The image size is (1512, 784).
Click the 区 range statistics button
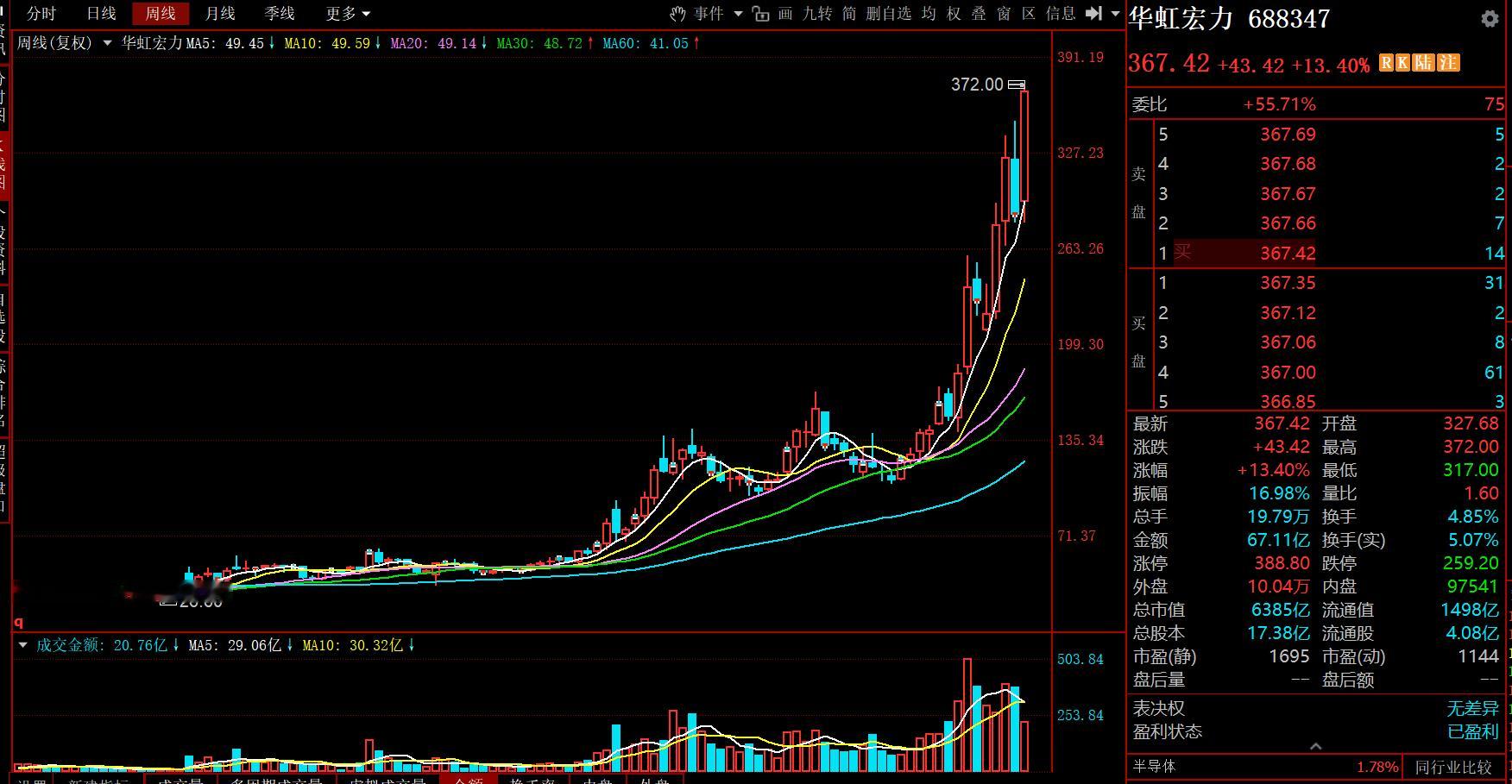(x=1029, y=14)
